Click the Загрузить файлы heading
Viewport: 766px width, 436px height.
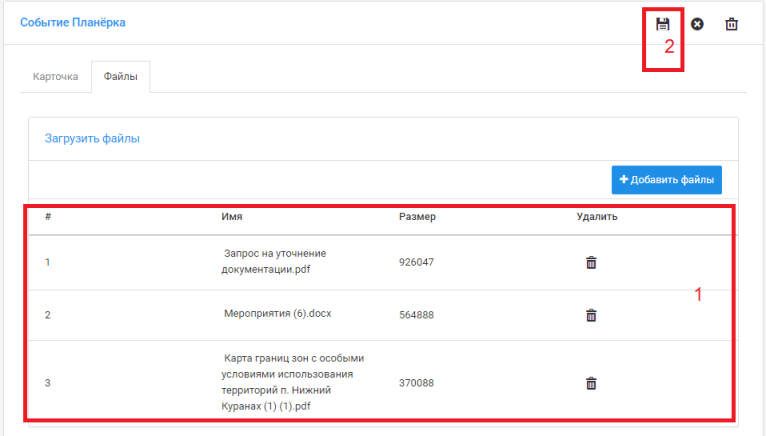click(x=92, y=139)
